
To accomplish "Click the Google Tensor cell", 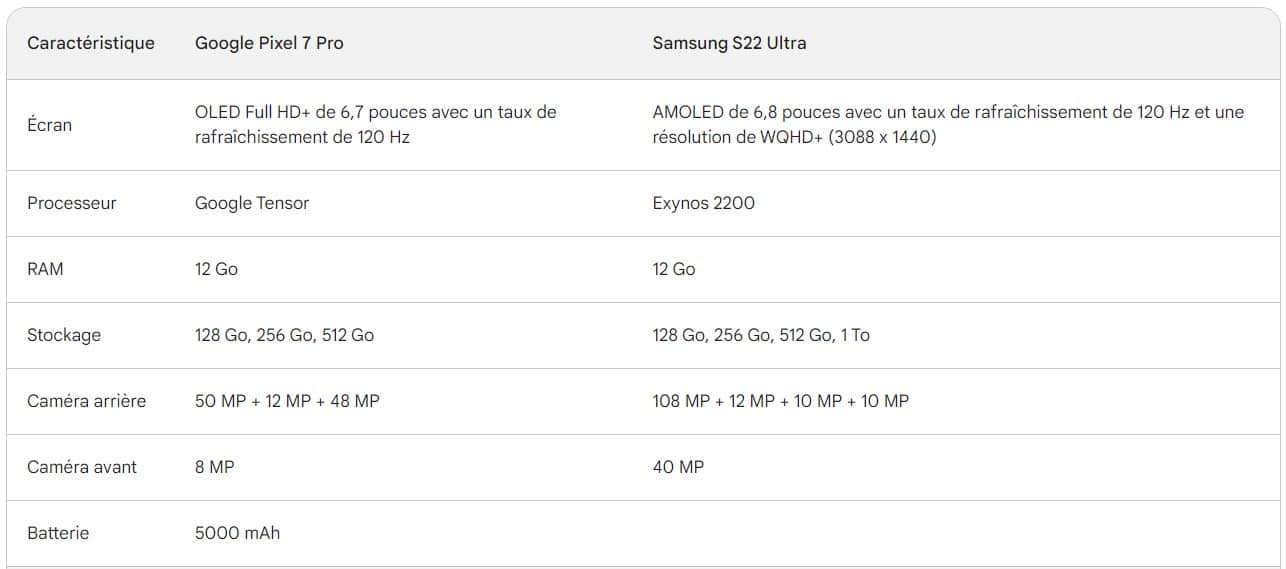I will pyautogui.click(x=252, y=203).
